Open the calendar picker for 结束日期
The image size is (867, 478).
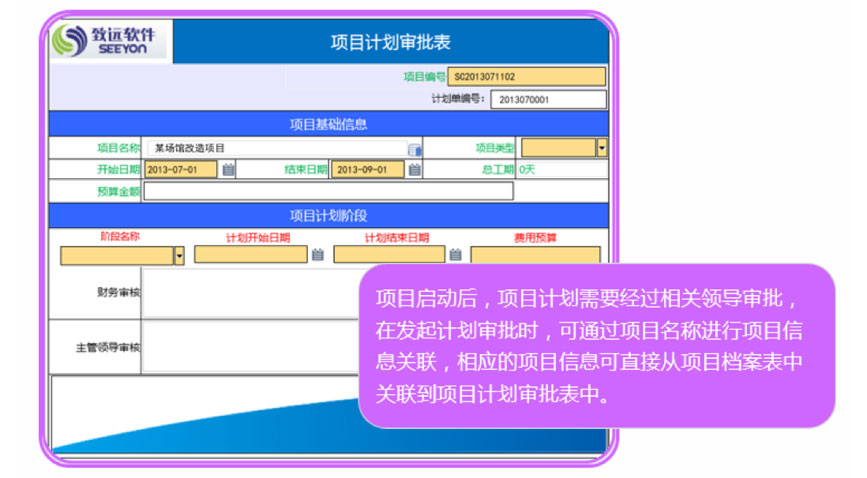414,170
